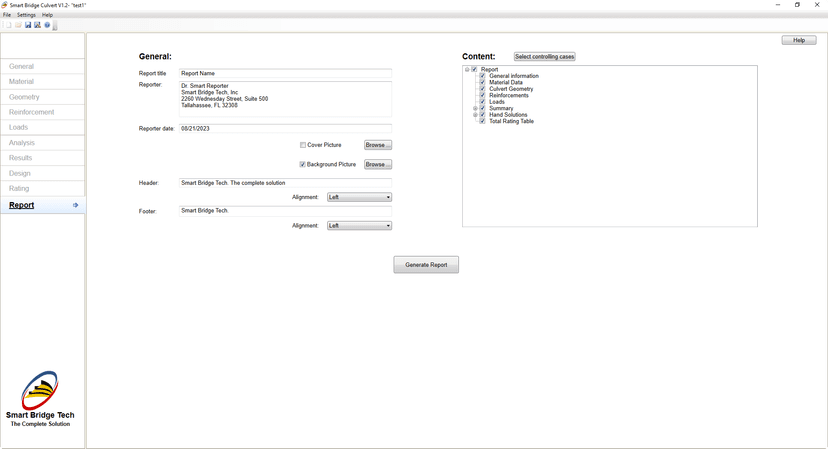Click the Browse button for Cover Picture
The image size is (828, 449).
point(377,145)
